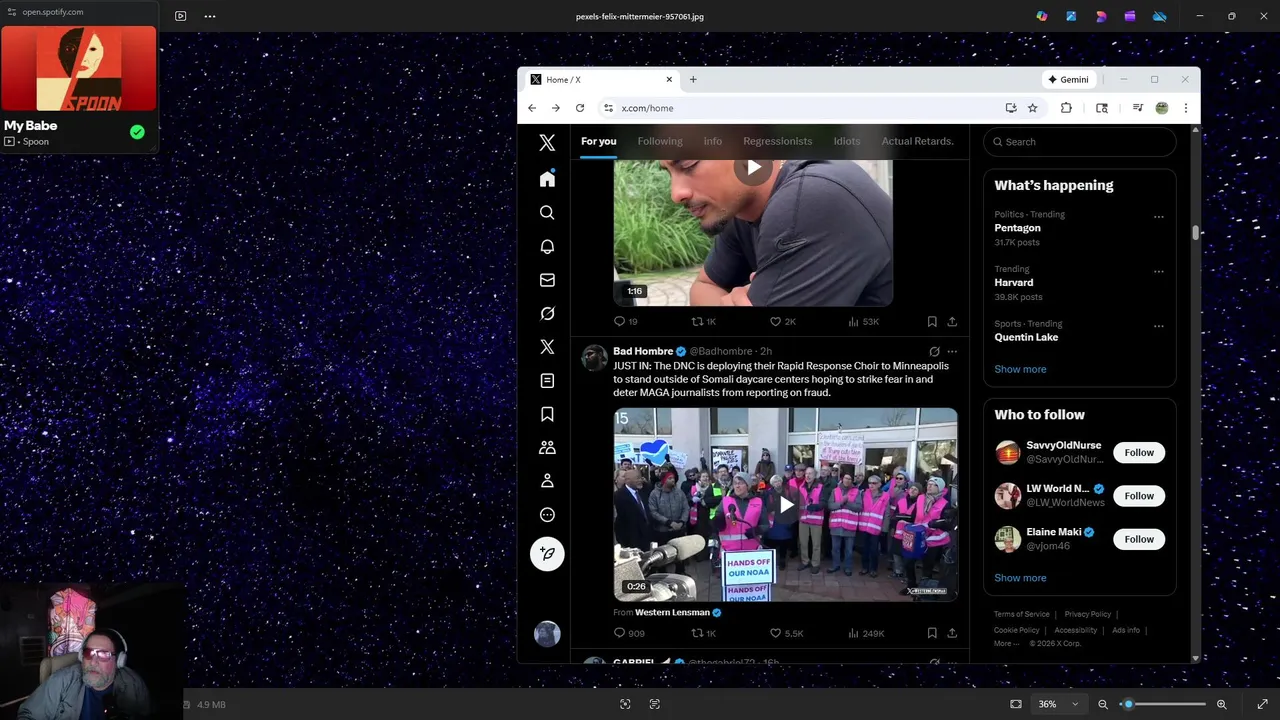Follow LW World News
Image resolution: width=1280 pixels, height=720 pixels.
(1139, 496)
